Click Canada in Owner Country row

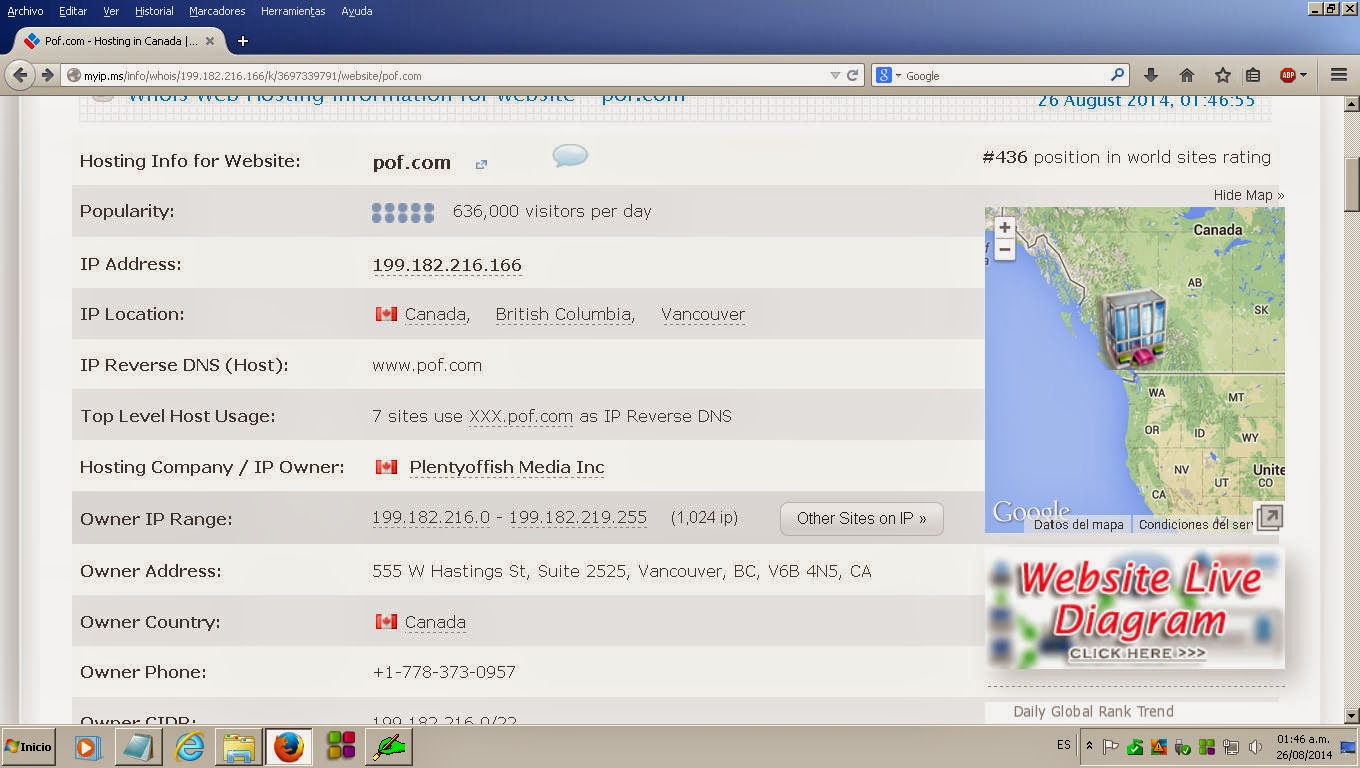pos(435,622)
